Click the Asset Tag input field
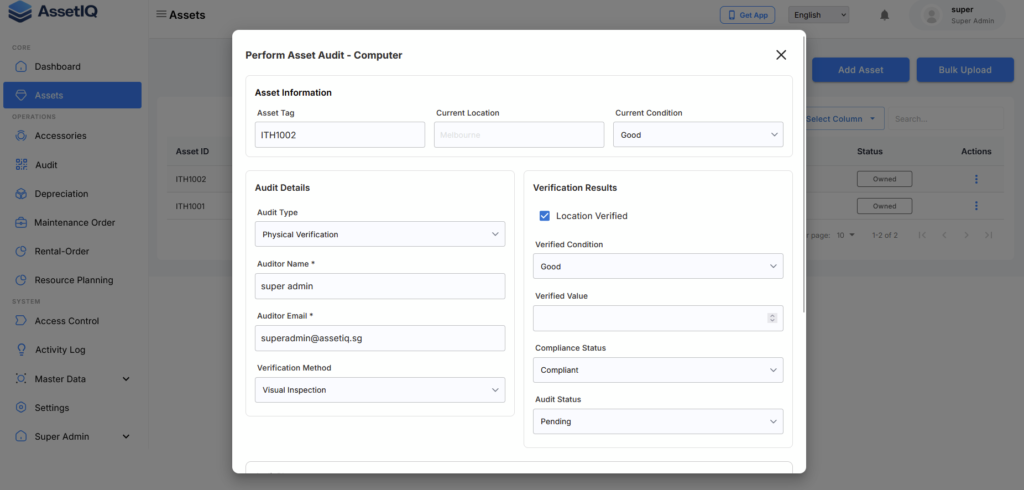Image resolution: width=1024 pixels, height=490 pixels. (340, 135)
